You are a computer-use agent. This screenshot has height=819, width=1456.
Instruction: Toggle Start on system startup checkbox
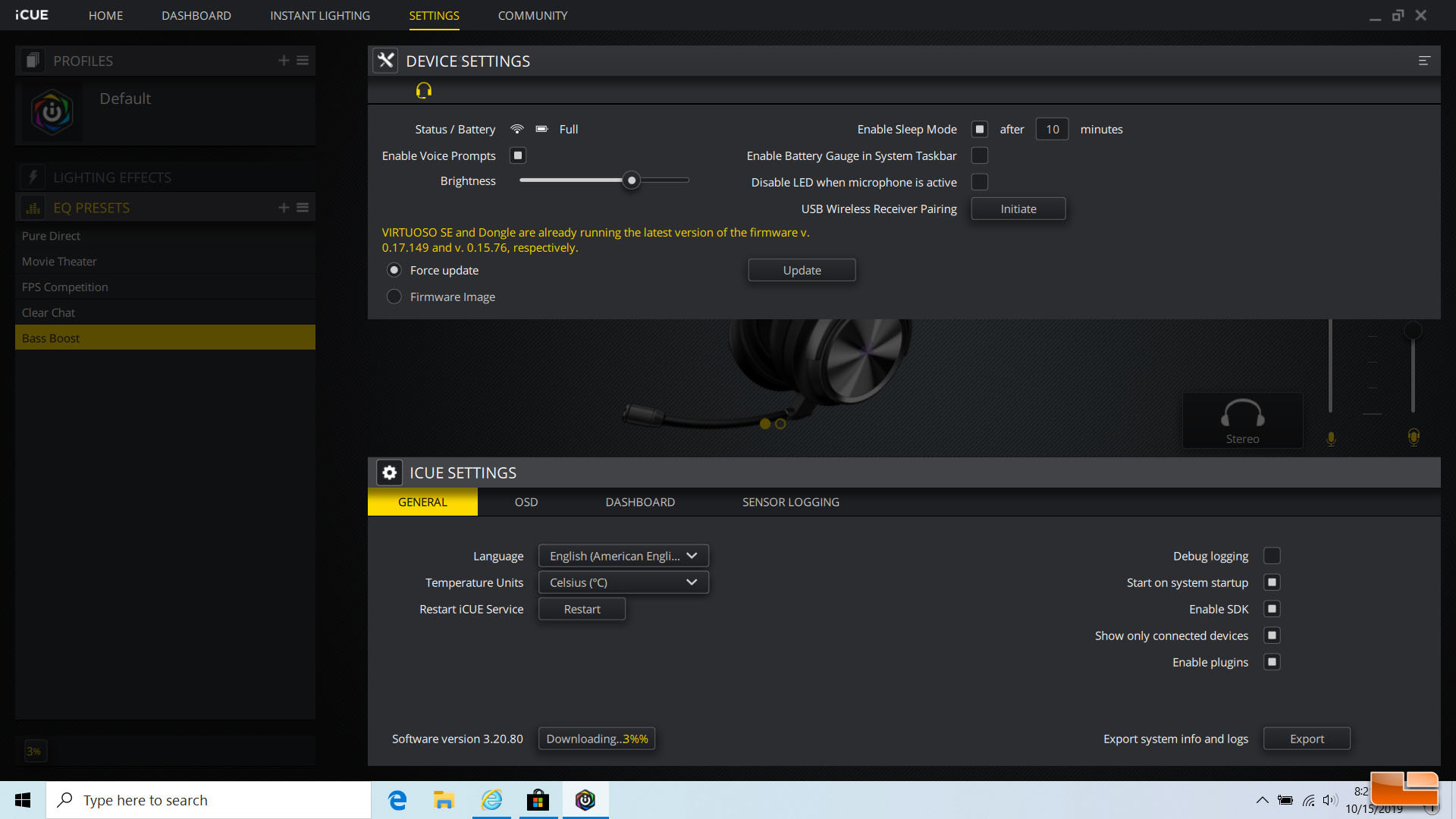click(1272, 582)
